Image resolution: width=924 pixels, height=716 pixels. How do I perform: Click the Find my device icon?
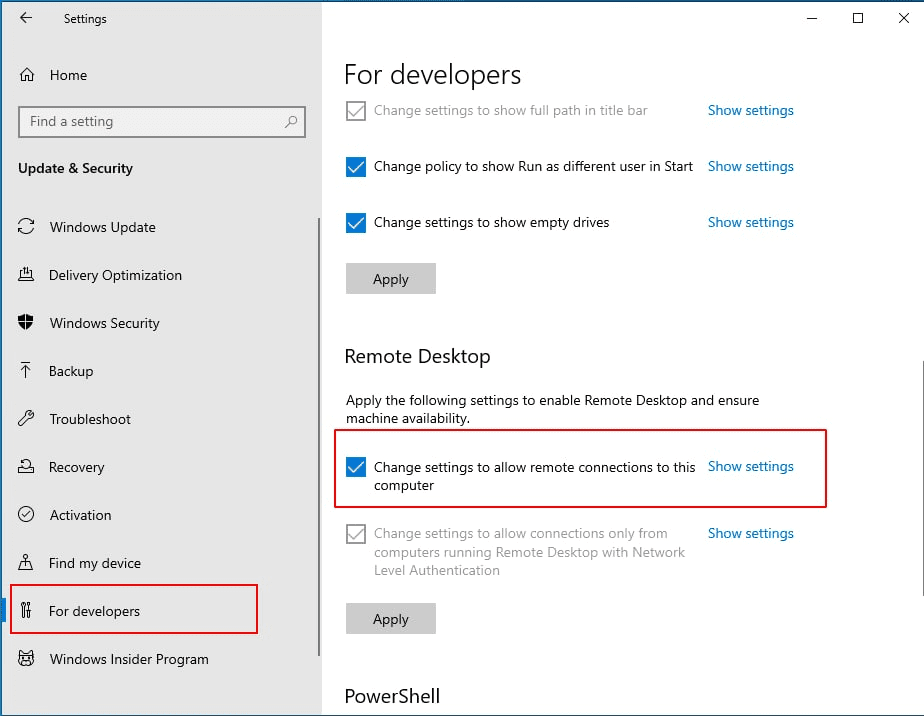(26, 562)
